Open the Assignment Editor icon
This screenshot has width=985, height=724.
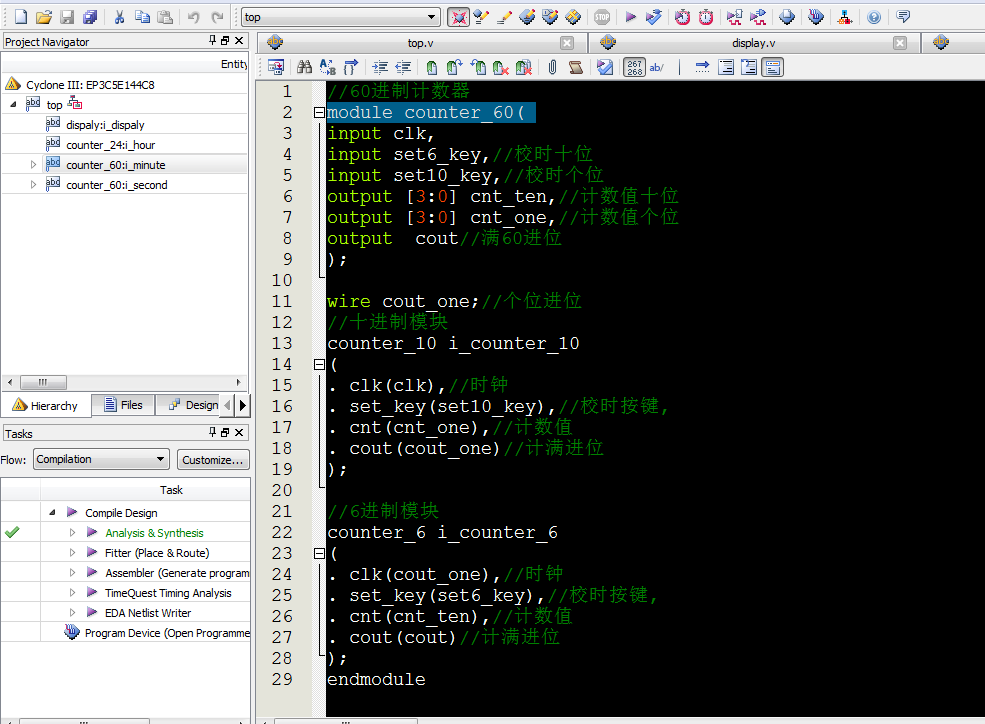coord(482,17)
